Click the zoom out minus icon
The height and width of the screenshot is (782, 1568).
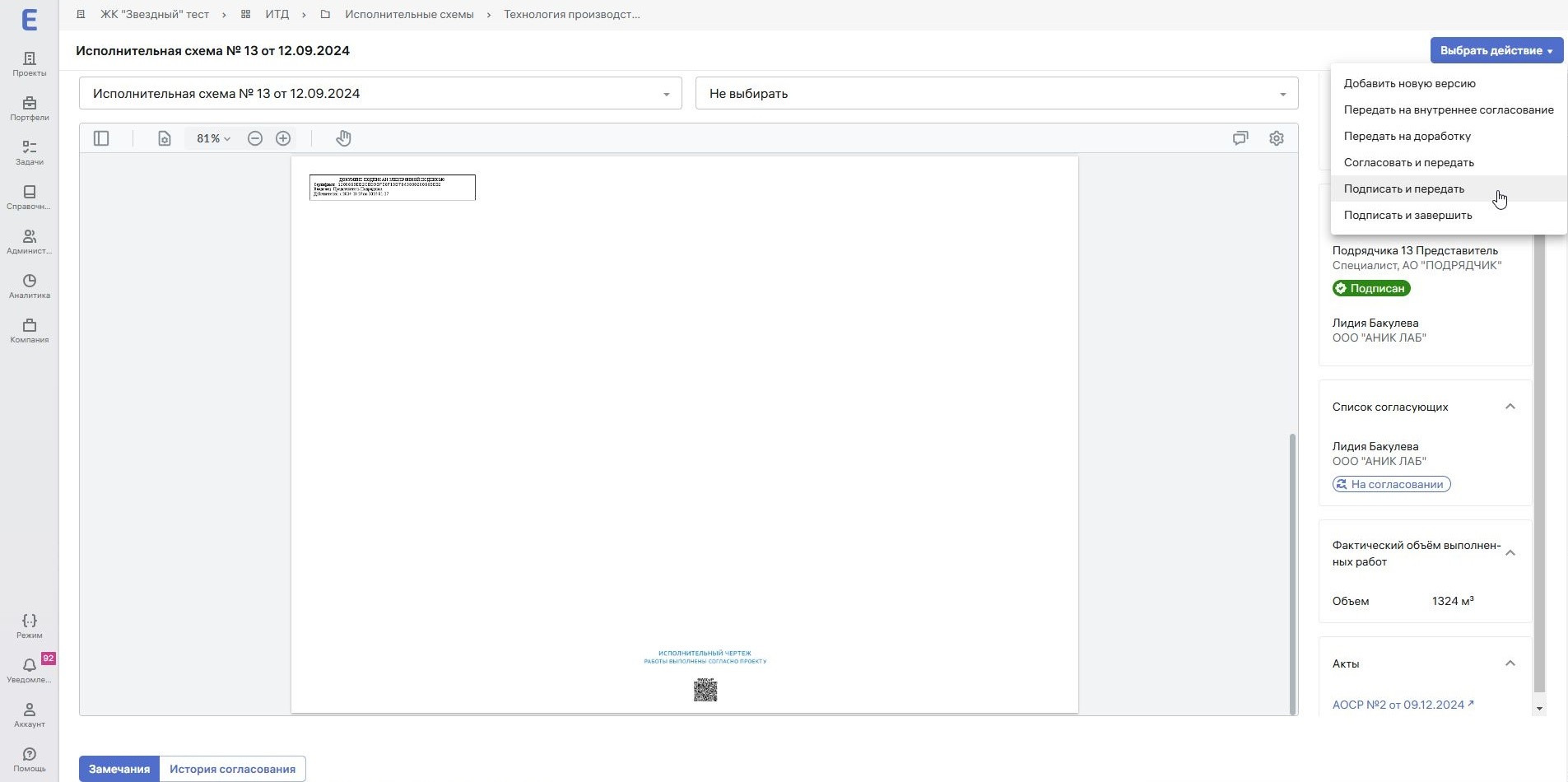click(255, 138)
